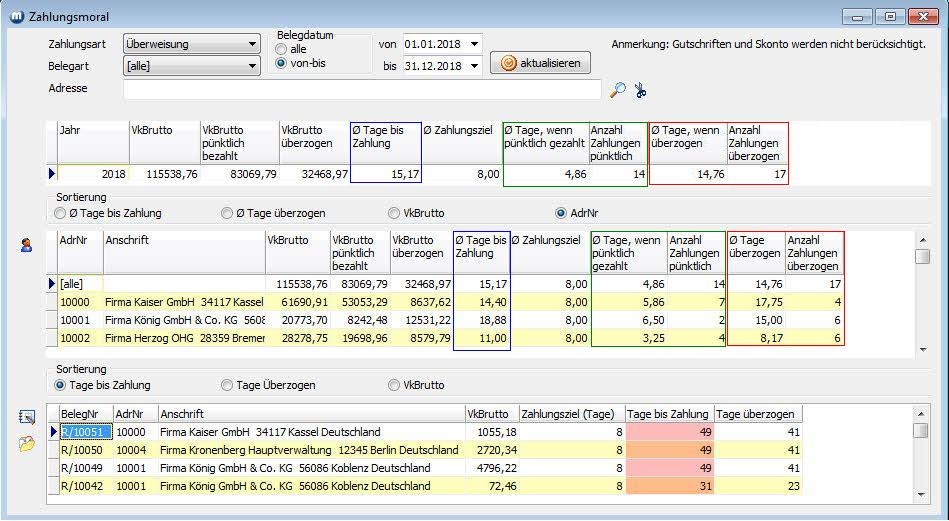The image size is (949, 521).
Task: Click the magnifier icon to search address
Action: pos(618,90)
